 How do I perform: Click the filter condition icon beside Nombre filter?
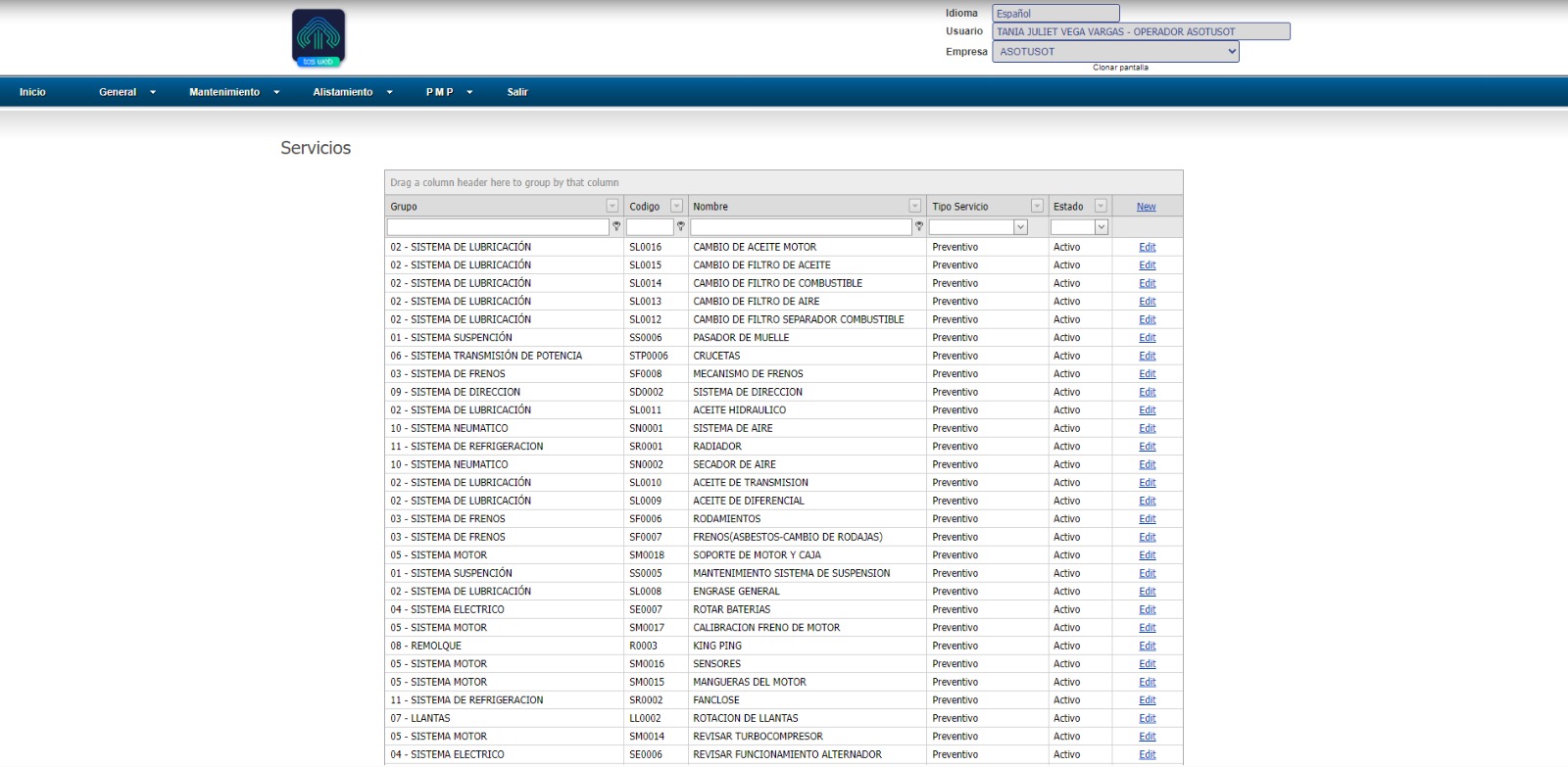(x=918, y=227)
